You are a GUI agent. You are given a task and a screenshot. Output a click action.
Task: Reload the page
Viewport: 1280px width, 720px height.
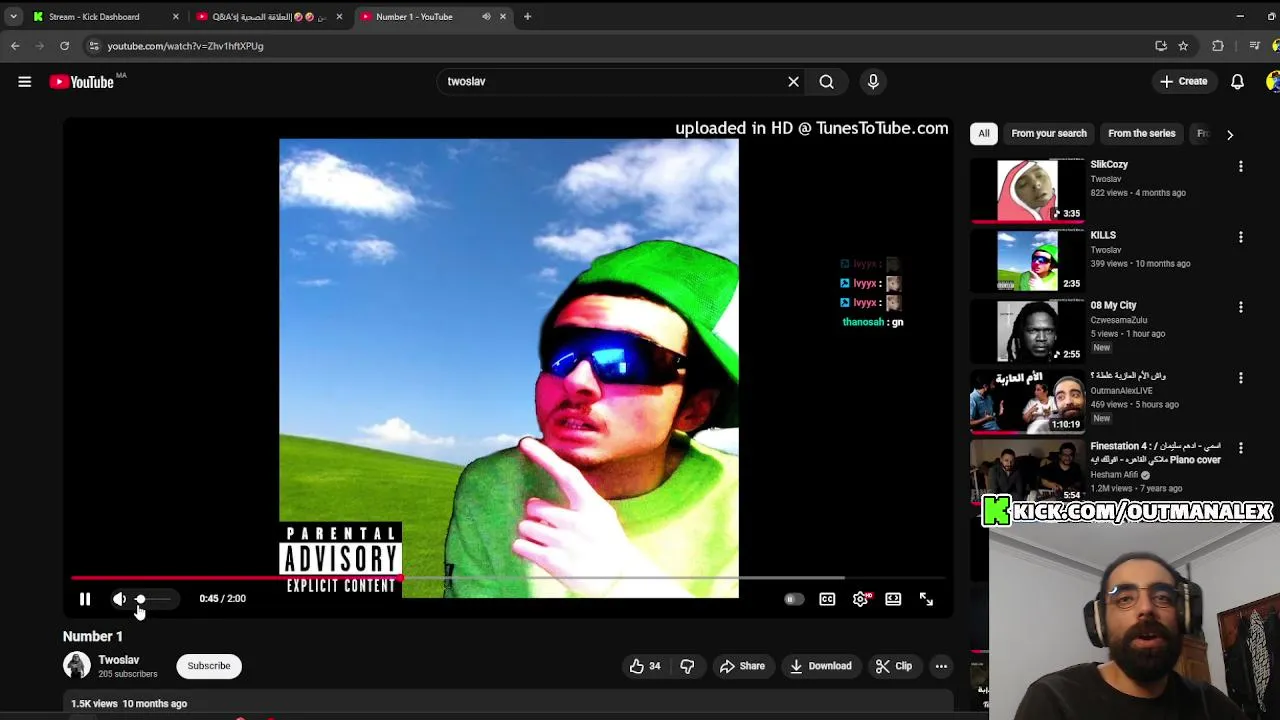coord(64,46)
